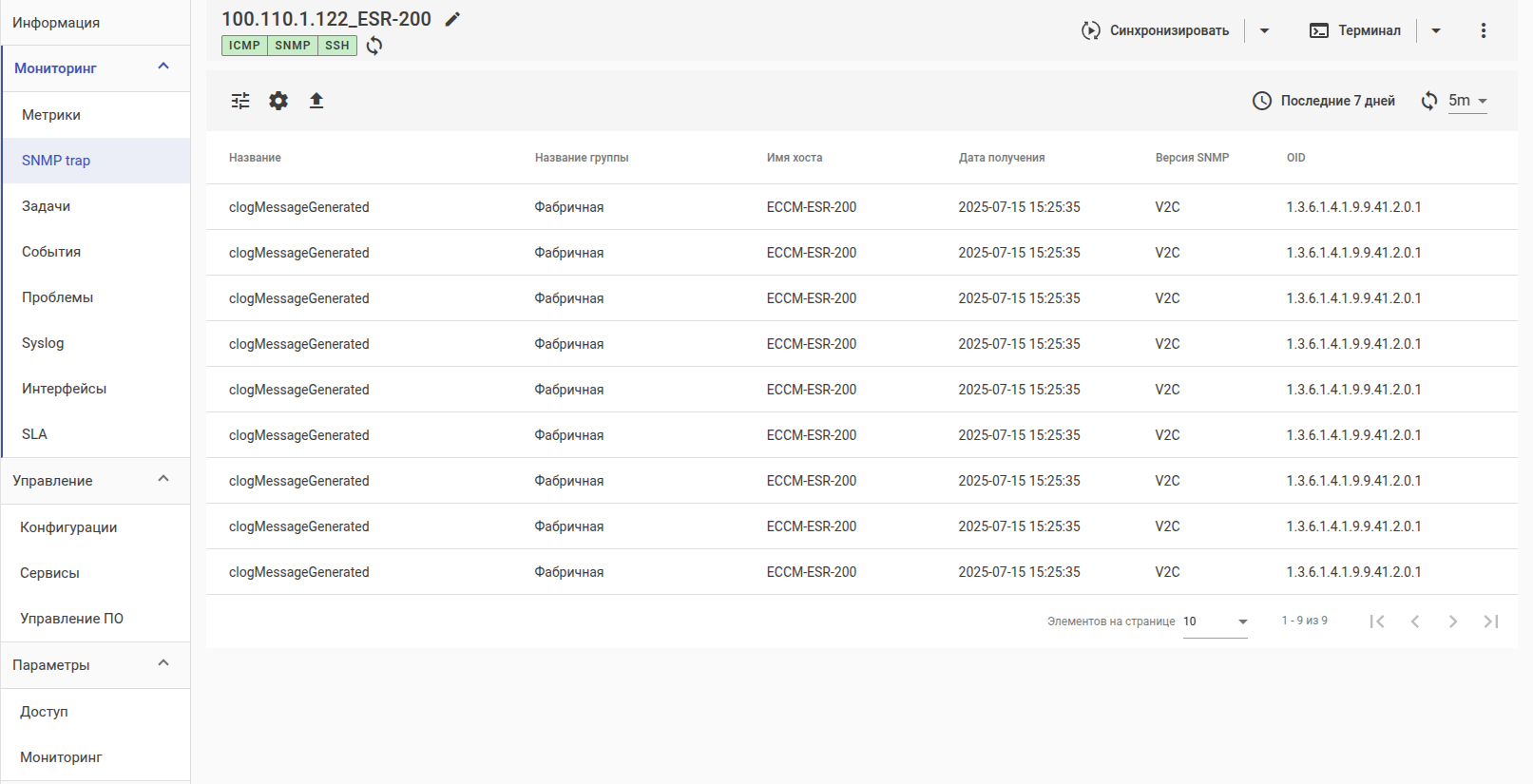Image resolution: width=1533 pixels, height=784 pixels.
Task: Click the refresh icon beside SSH badge
Action: [374, 46]
